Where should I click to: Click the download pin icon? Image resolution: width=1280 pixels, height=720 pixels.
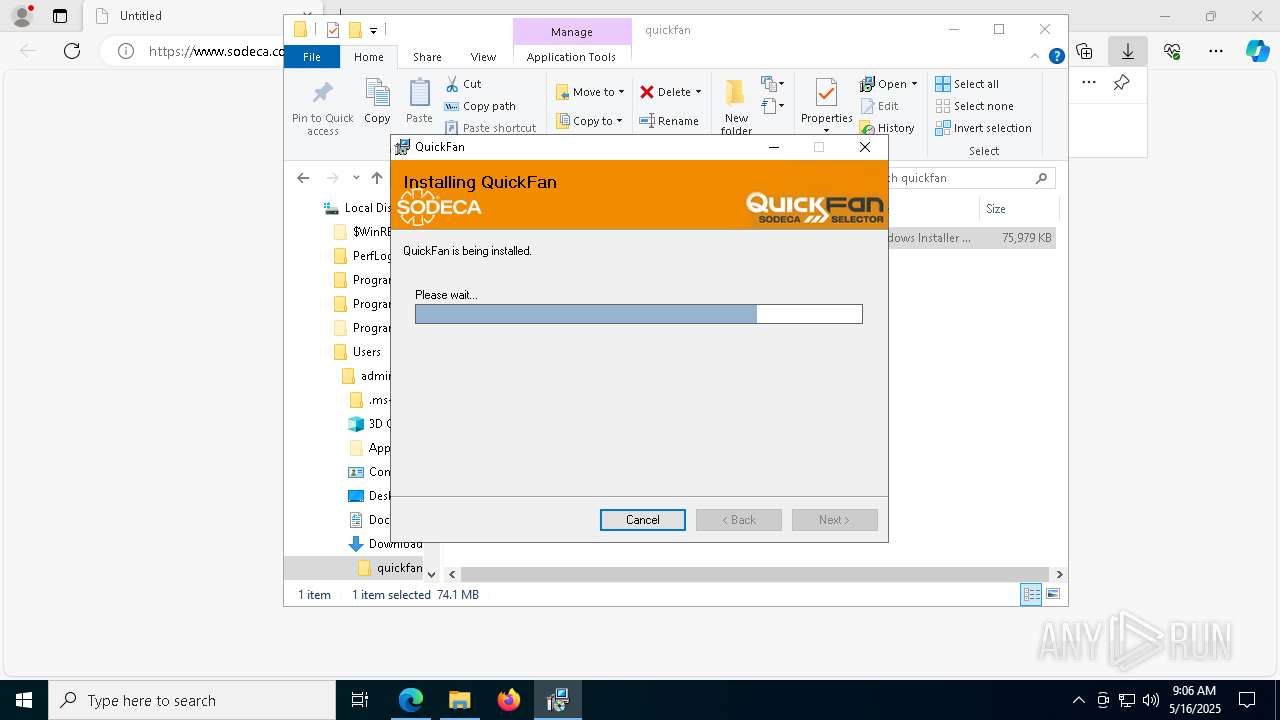1121,83
